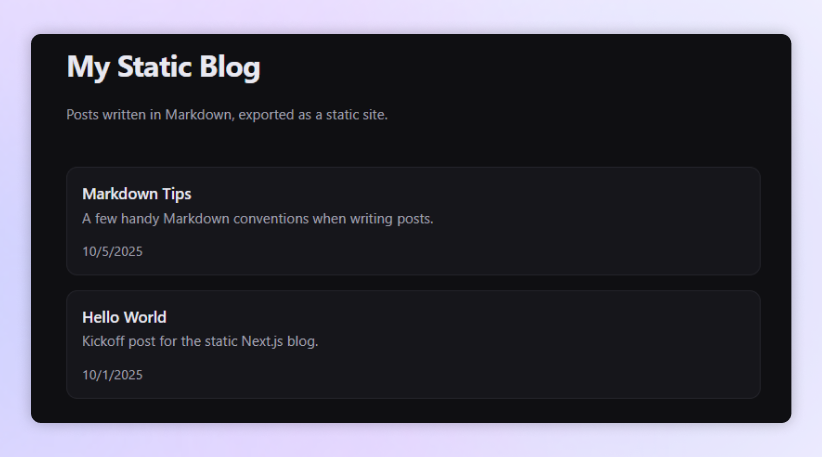Click the word My in the heading

pyautogui.click(x=88, y=67)
